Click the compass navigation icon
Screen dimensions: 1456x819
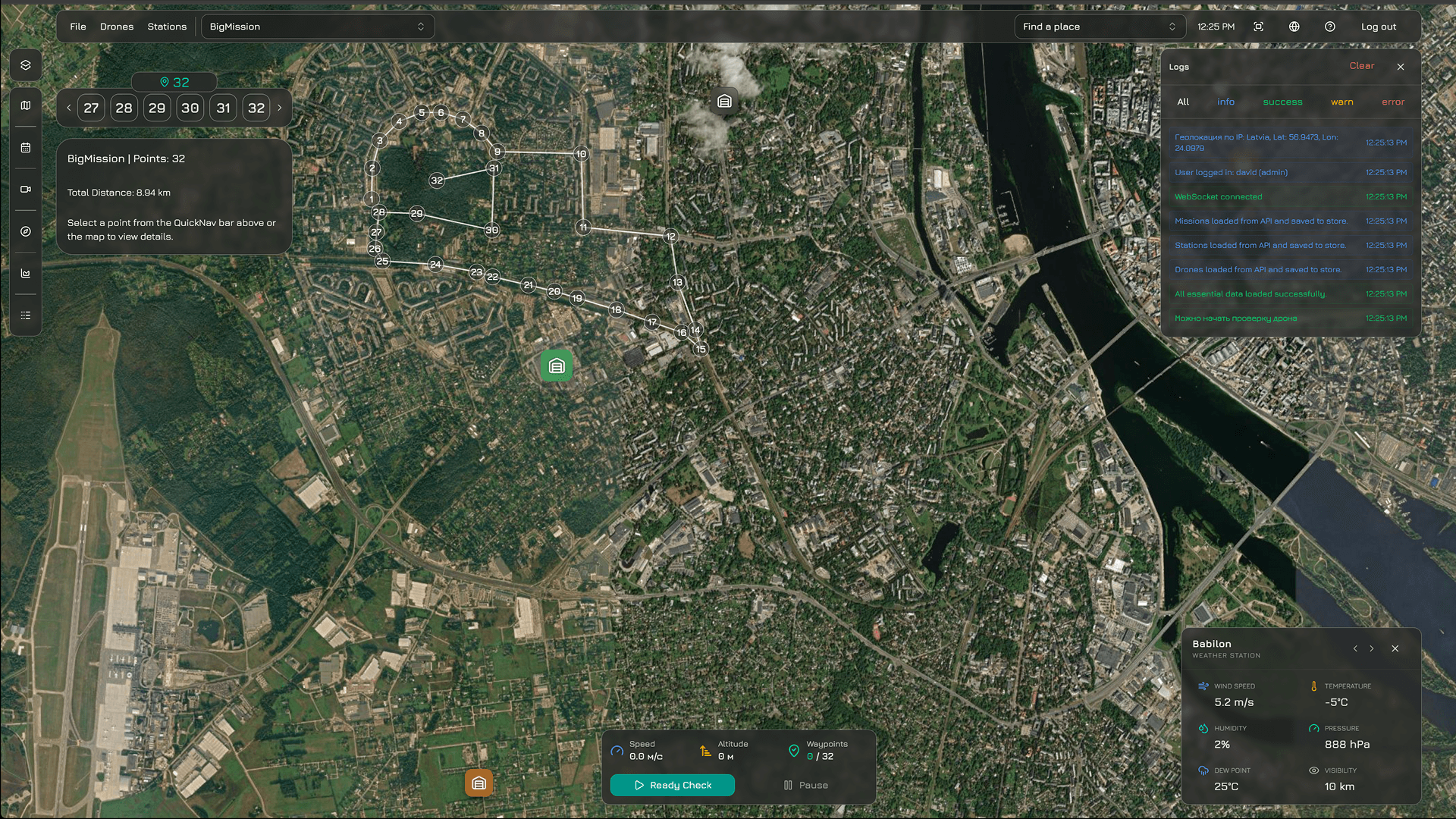pyautogui.click(x=26, y=231)
